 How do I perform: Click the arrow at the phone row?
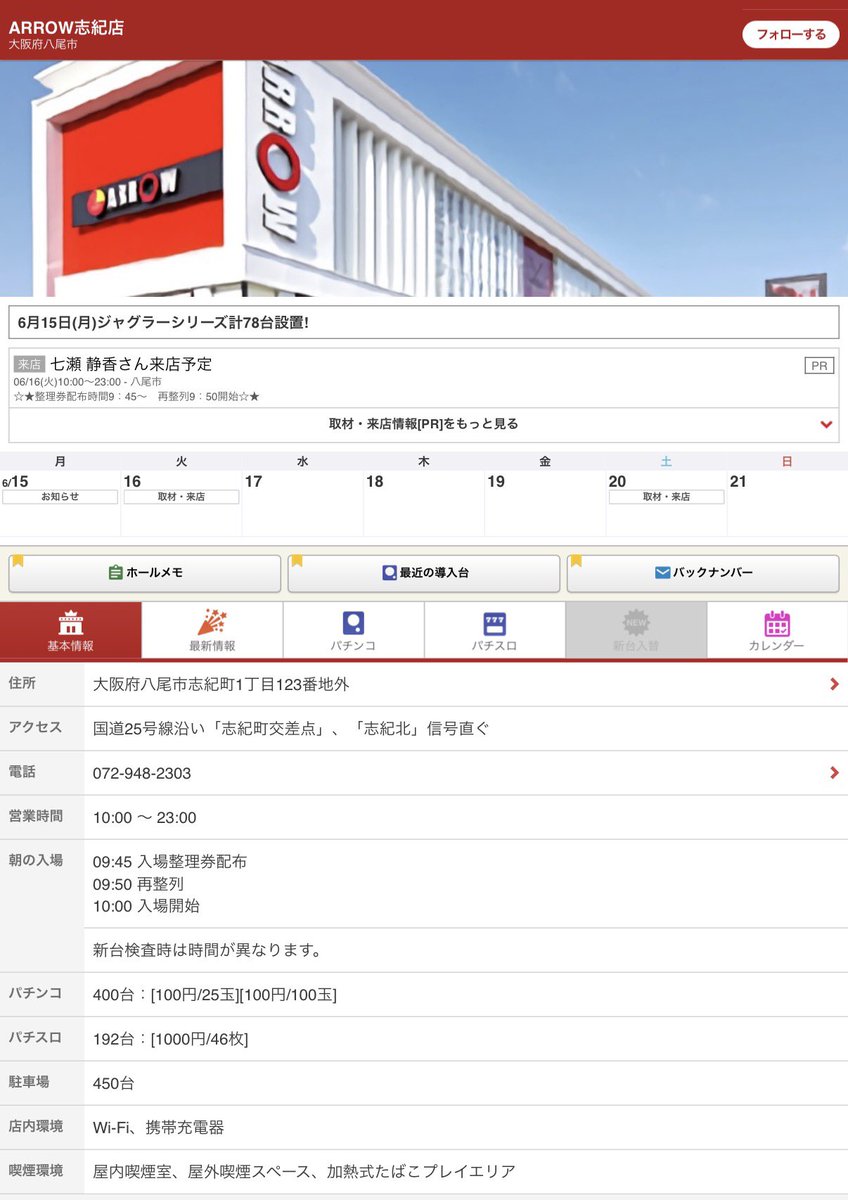tap(834, 773)
